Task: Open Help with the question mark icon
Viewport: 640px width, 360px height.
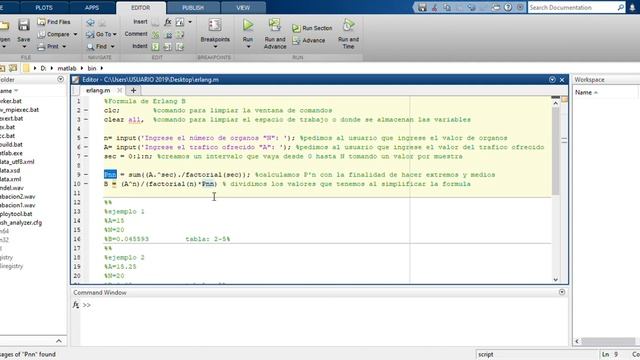Action: tap(508, 7)
